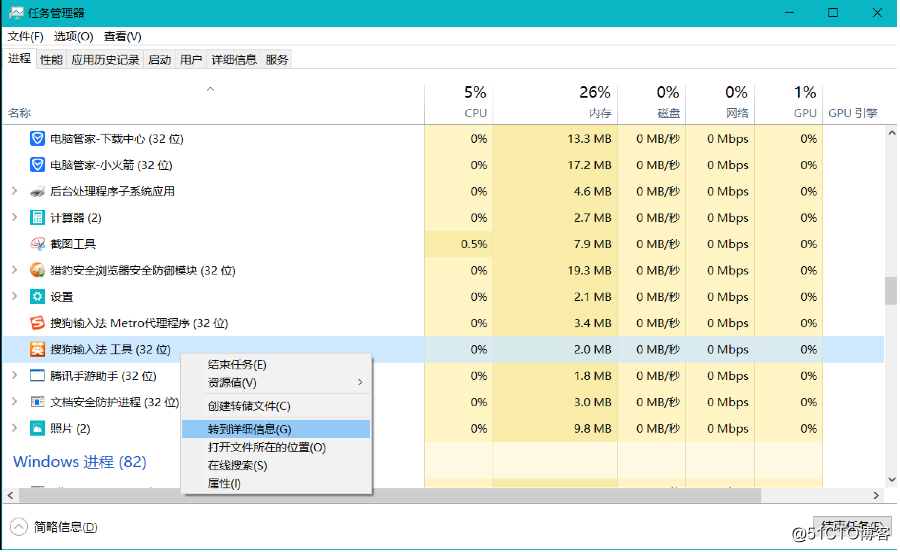Choose 转到详细信息(G) in context menu
The width and height of the screenshot is (900, 552).
[x=276, y=429]
